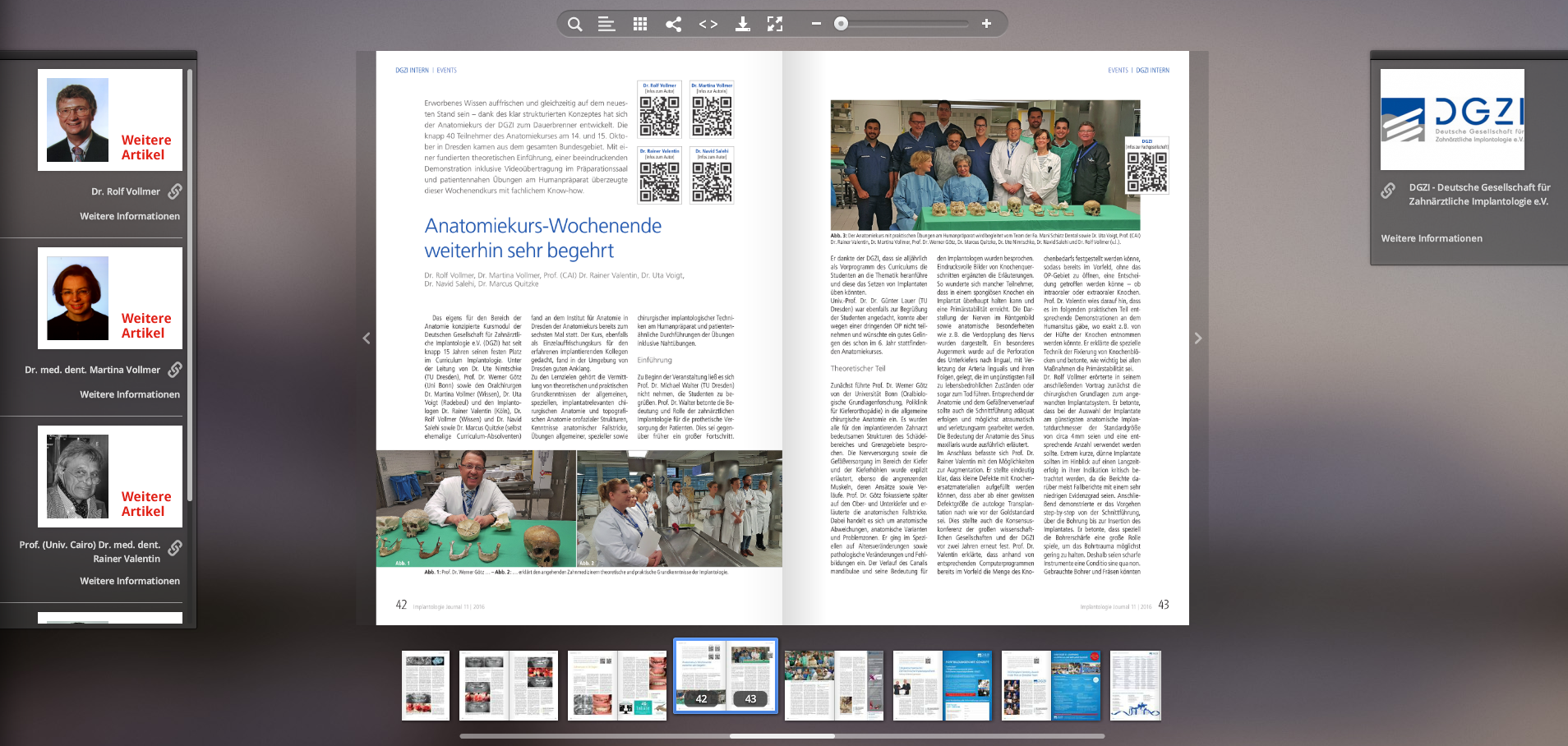Open the search magnifier tool
Screen dimensions: 1568x746
pyautogui.click(x=575, y=24)
